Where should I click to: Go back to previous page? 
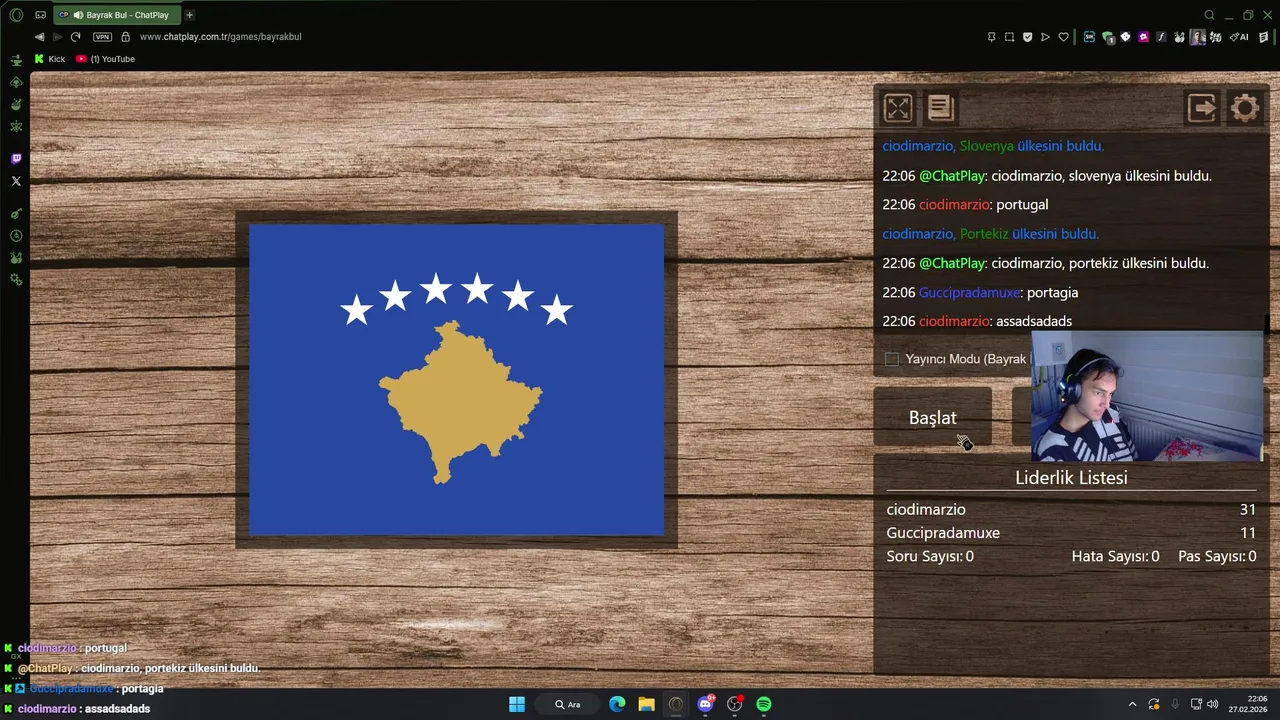click(x=39, y=37)
